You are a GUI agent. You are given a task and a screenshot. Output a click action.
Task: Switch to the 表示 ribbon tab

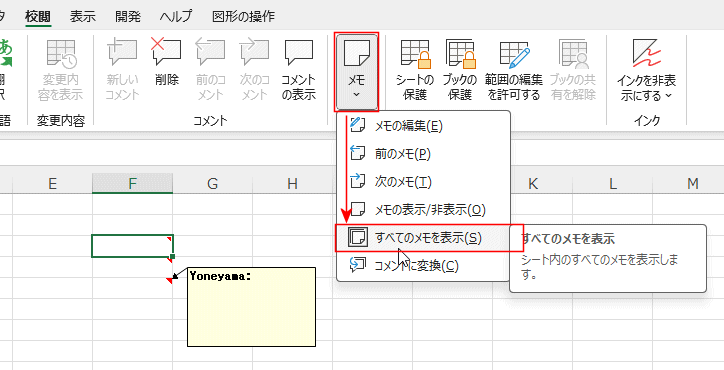[83, 17]
